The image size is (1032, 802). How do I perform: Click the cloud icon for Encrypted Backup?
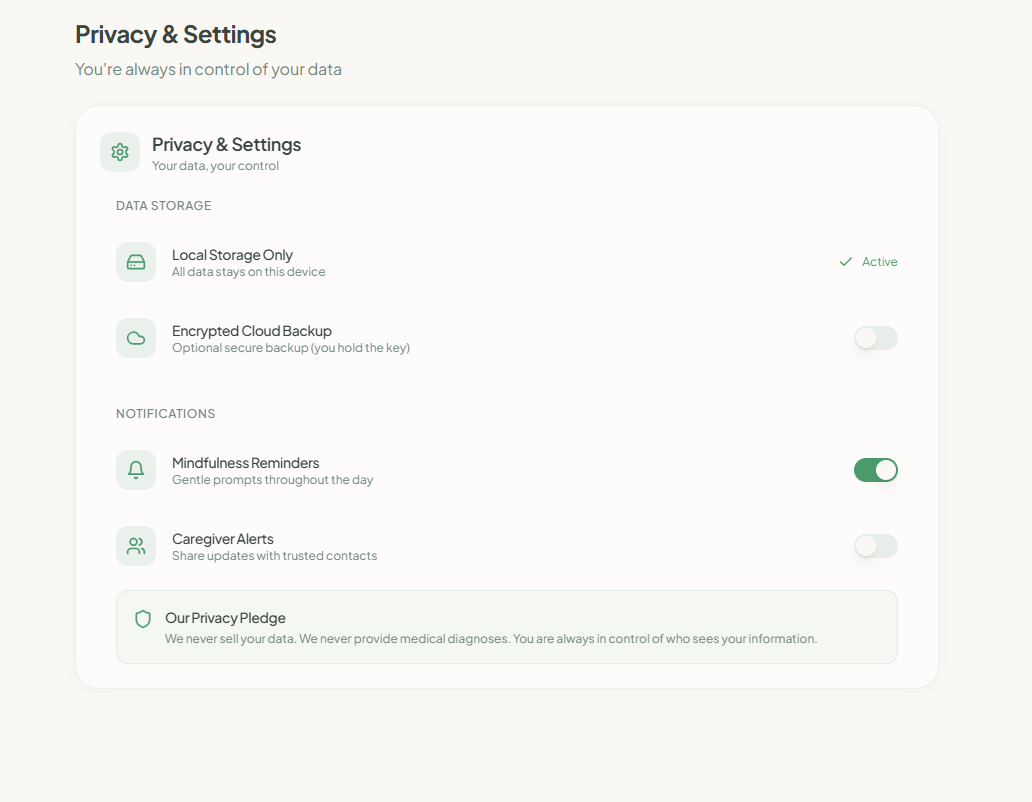(x=136, y=338)
